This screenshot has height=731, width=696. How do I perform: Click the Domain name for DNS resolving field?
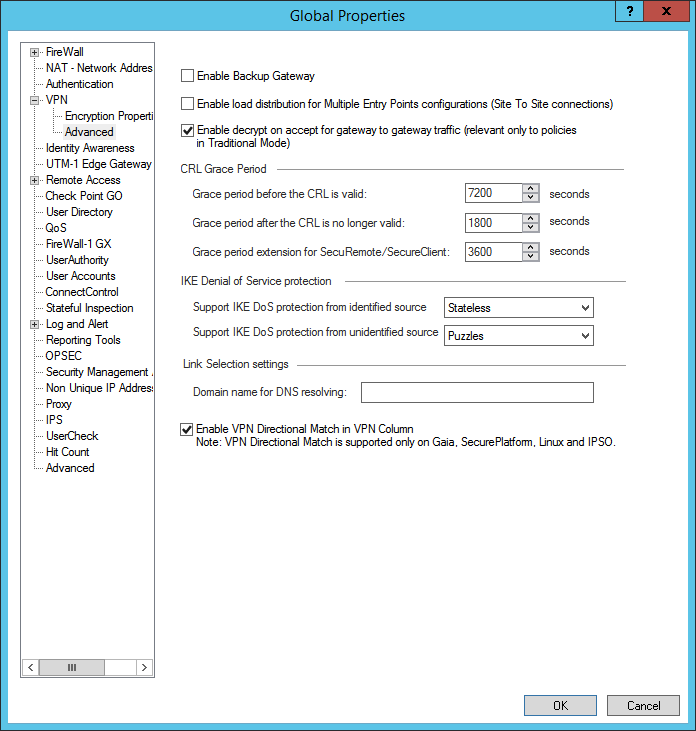pos(477,392)
